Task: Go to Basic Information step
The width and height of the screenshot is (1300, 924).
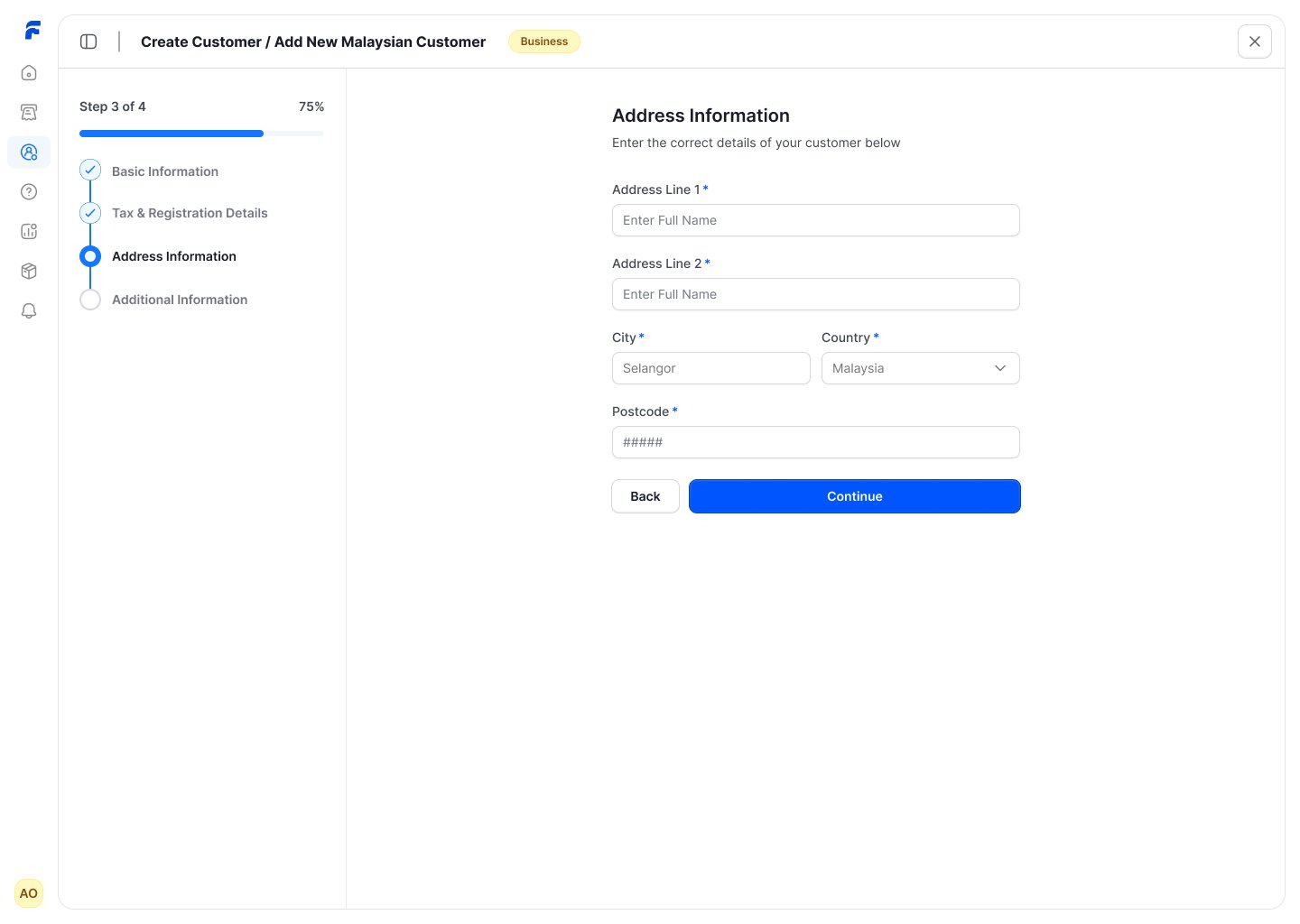Action: point(165,171)
